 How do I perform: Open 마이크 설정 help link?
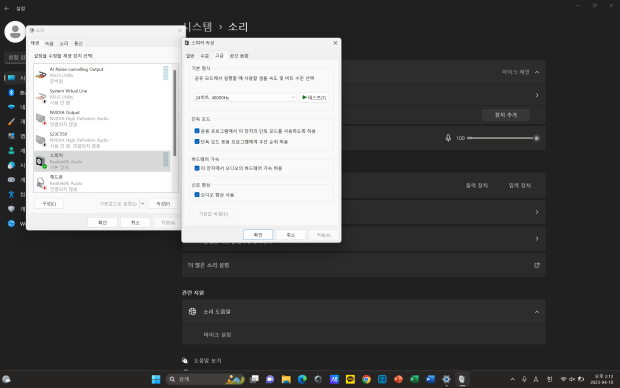point(217,335)
